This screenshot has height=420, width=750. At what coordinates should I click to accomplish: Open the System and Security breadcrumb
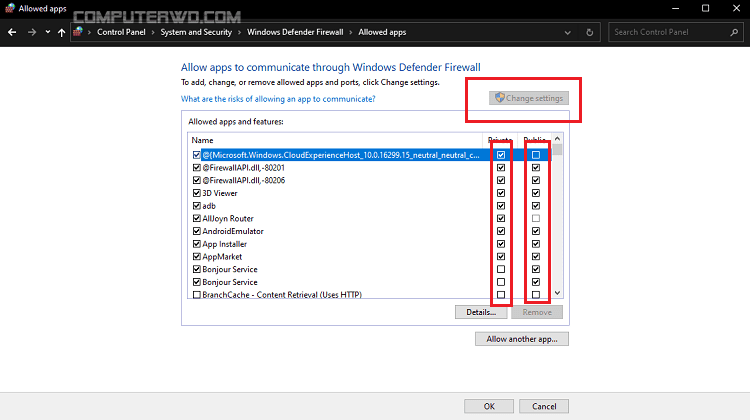coord(196,32)
